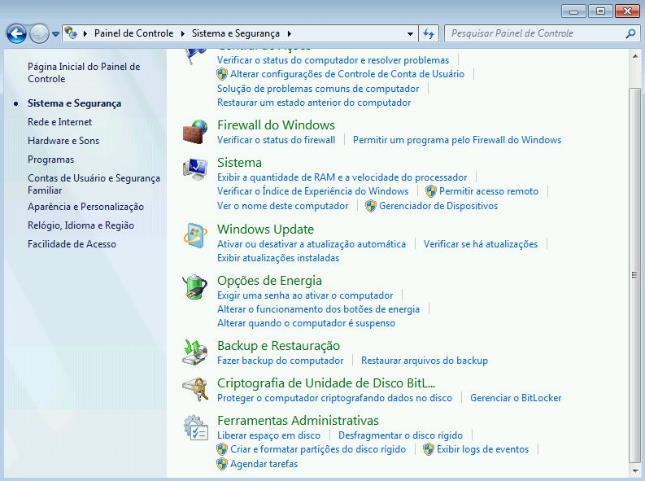Screen dimensions: 645x481
Task: Click shield icon beside Alterar configurações de Controle
Action: 222,74
